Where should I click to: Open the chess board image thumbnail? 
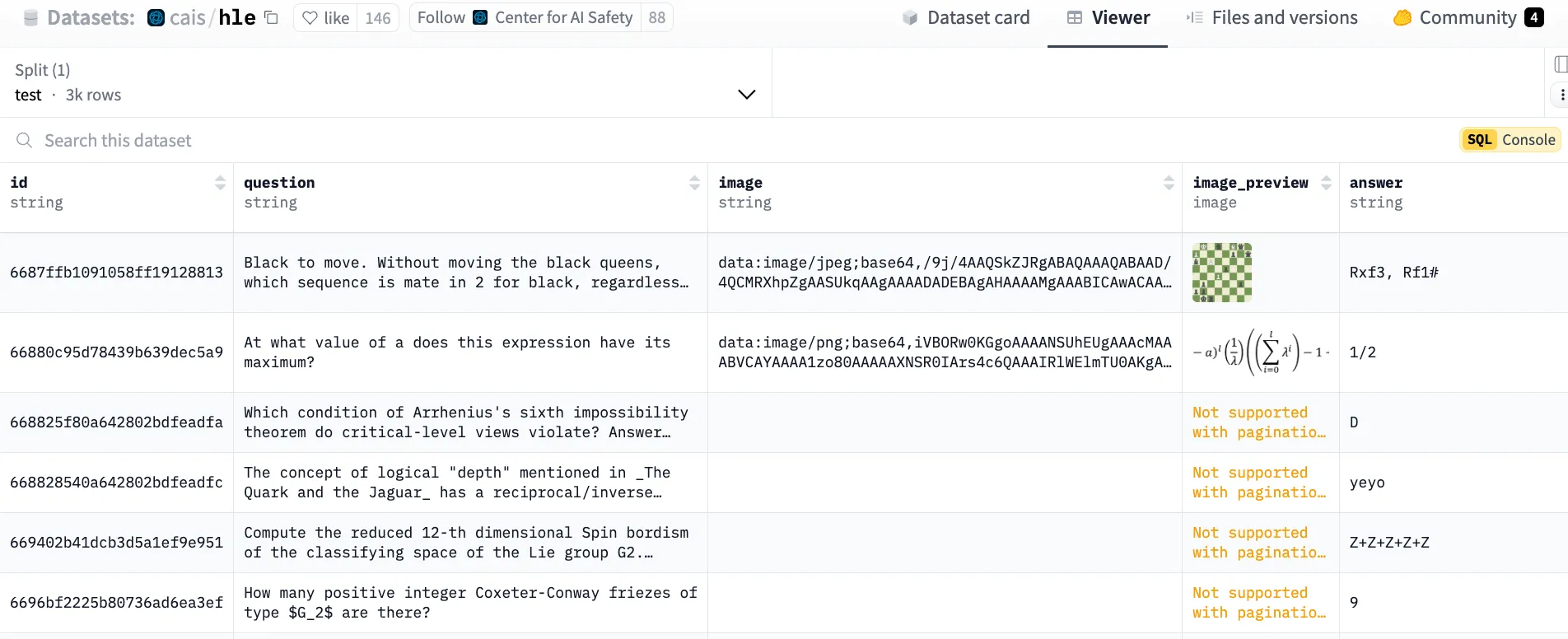pos(1222,273)
